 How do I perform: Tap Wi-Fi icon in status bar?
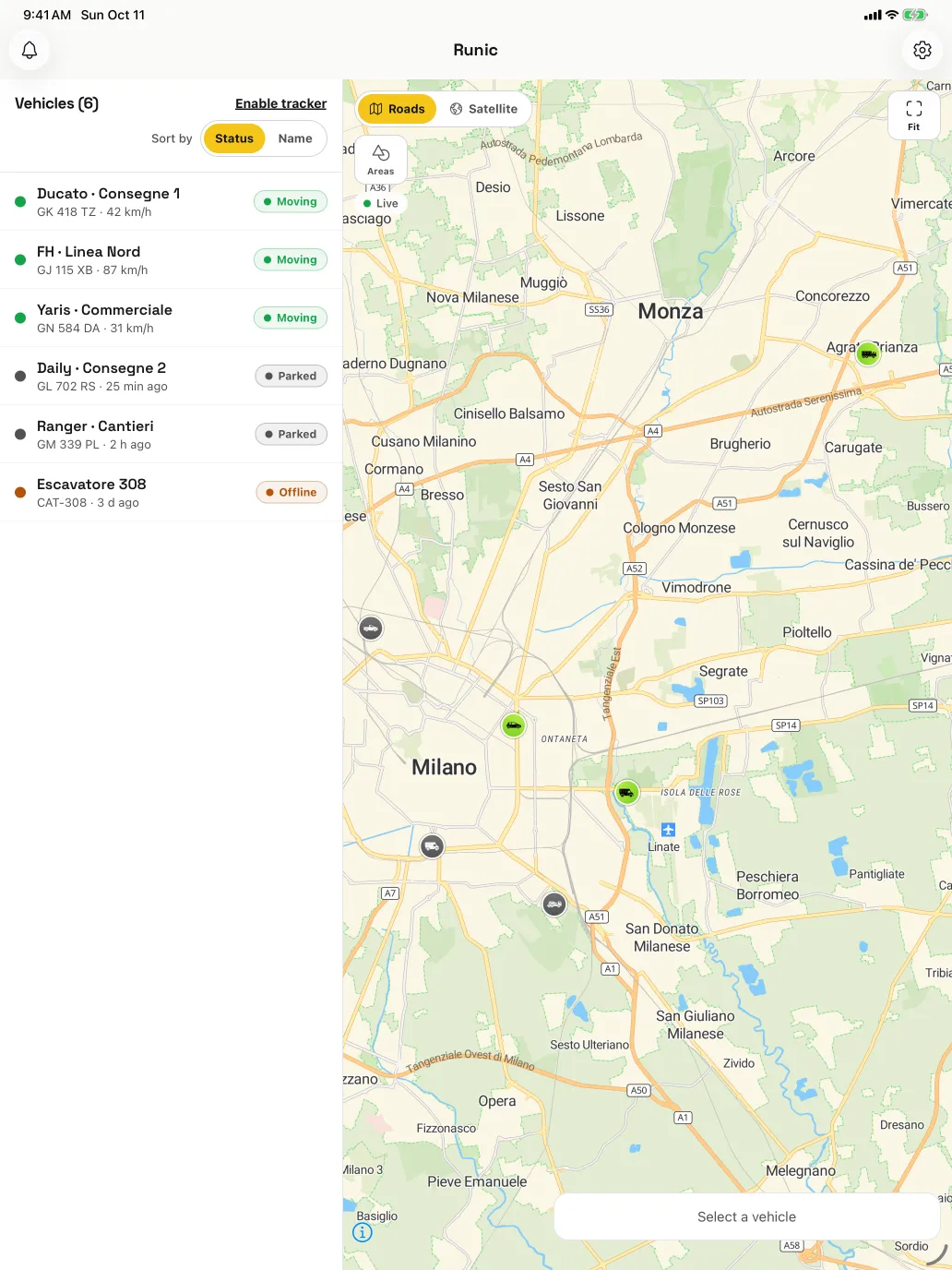tap(892, 15)
